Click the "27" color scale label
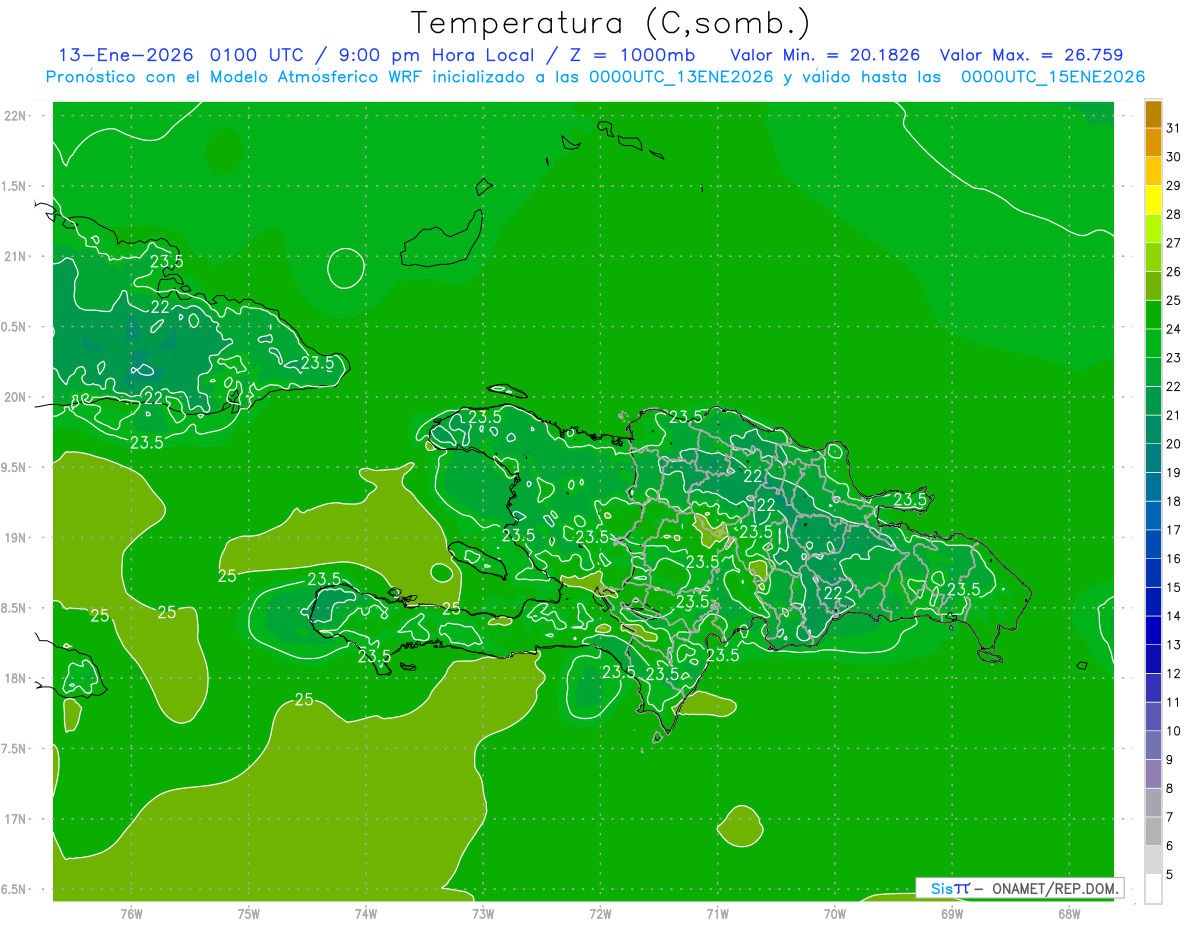 (1174, 243)
